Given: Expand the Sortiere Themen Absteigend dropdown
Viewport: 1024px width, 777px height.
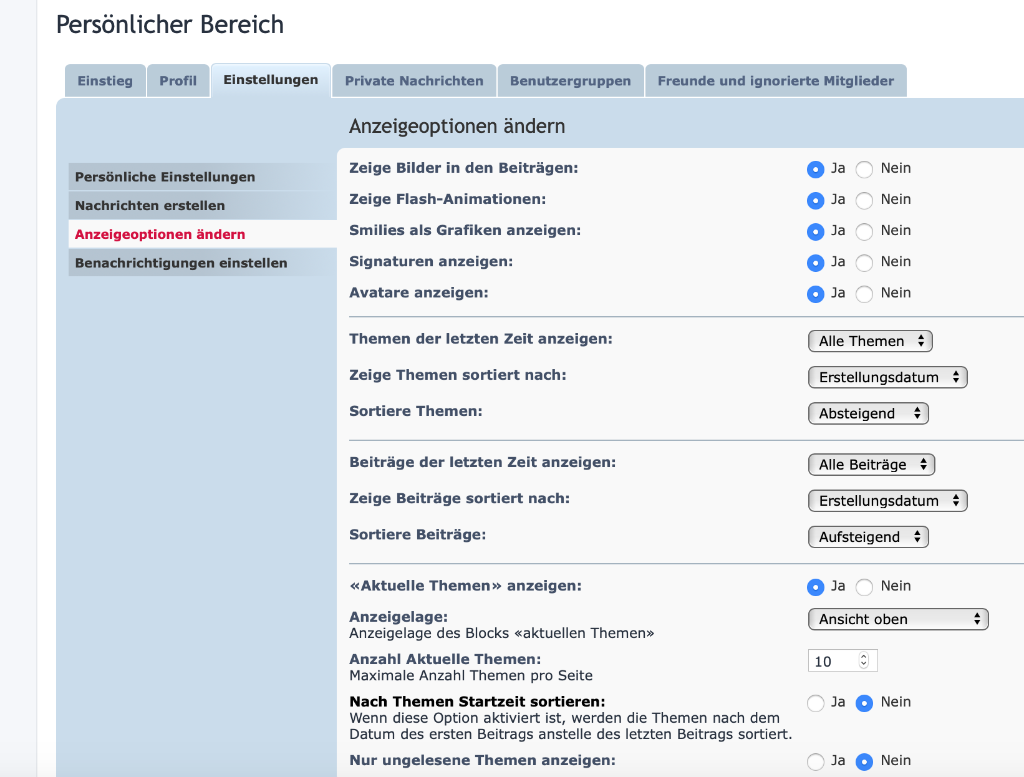Looking at the screenshot, I should 868,413.
